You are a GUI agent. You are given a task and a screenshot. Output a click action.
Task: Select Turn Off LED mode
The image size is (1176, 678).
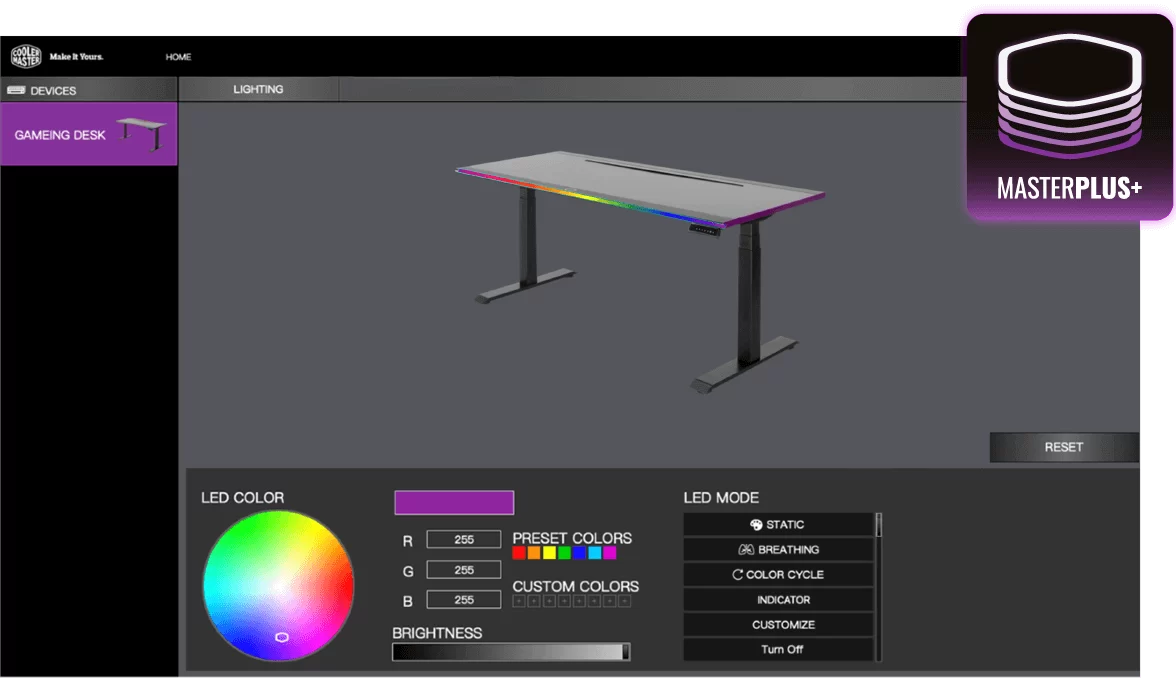point(778,650)
